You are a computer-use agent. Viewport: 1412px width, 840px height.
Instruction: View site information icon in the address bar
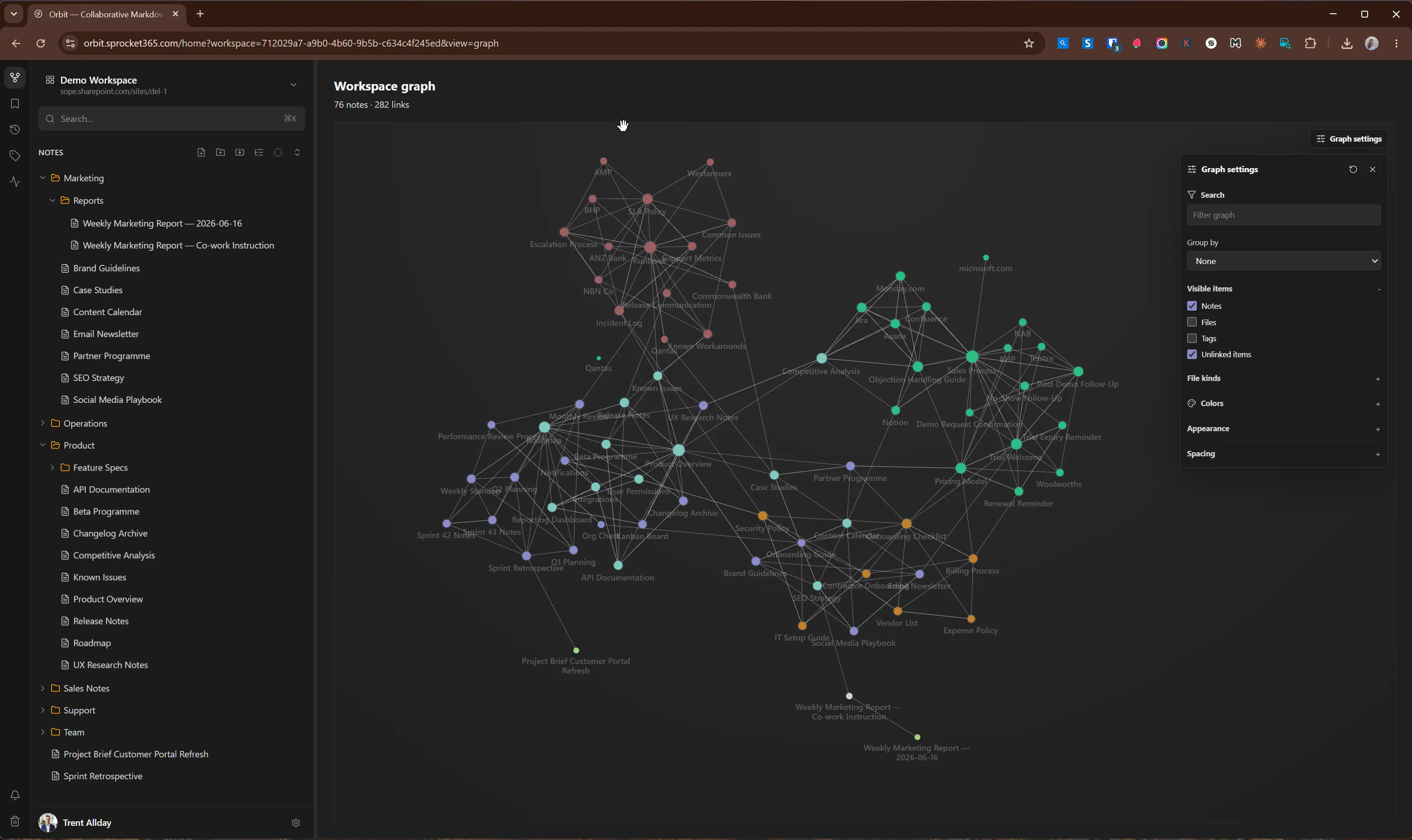70,43
